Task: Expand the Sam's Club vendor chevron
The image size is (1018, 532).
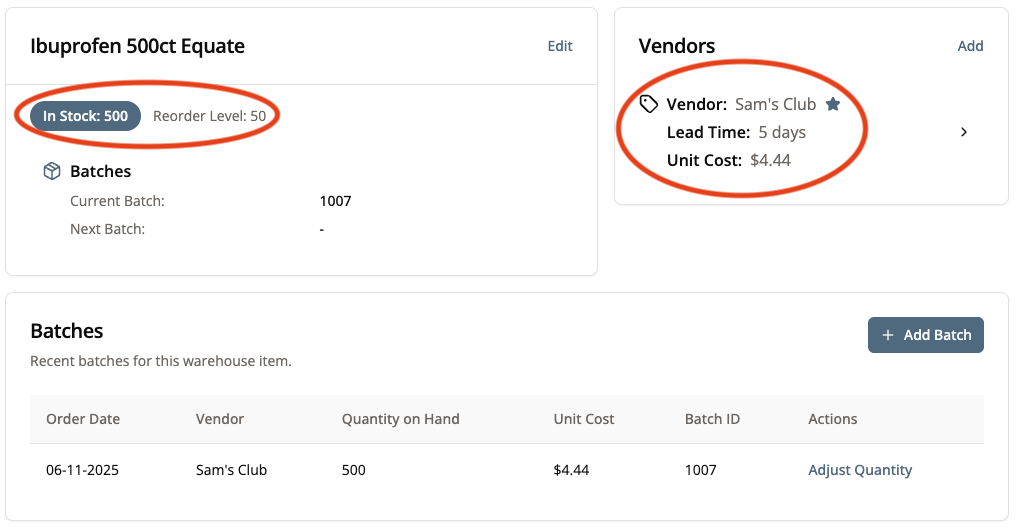Action: click(x=964, y=132)
